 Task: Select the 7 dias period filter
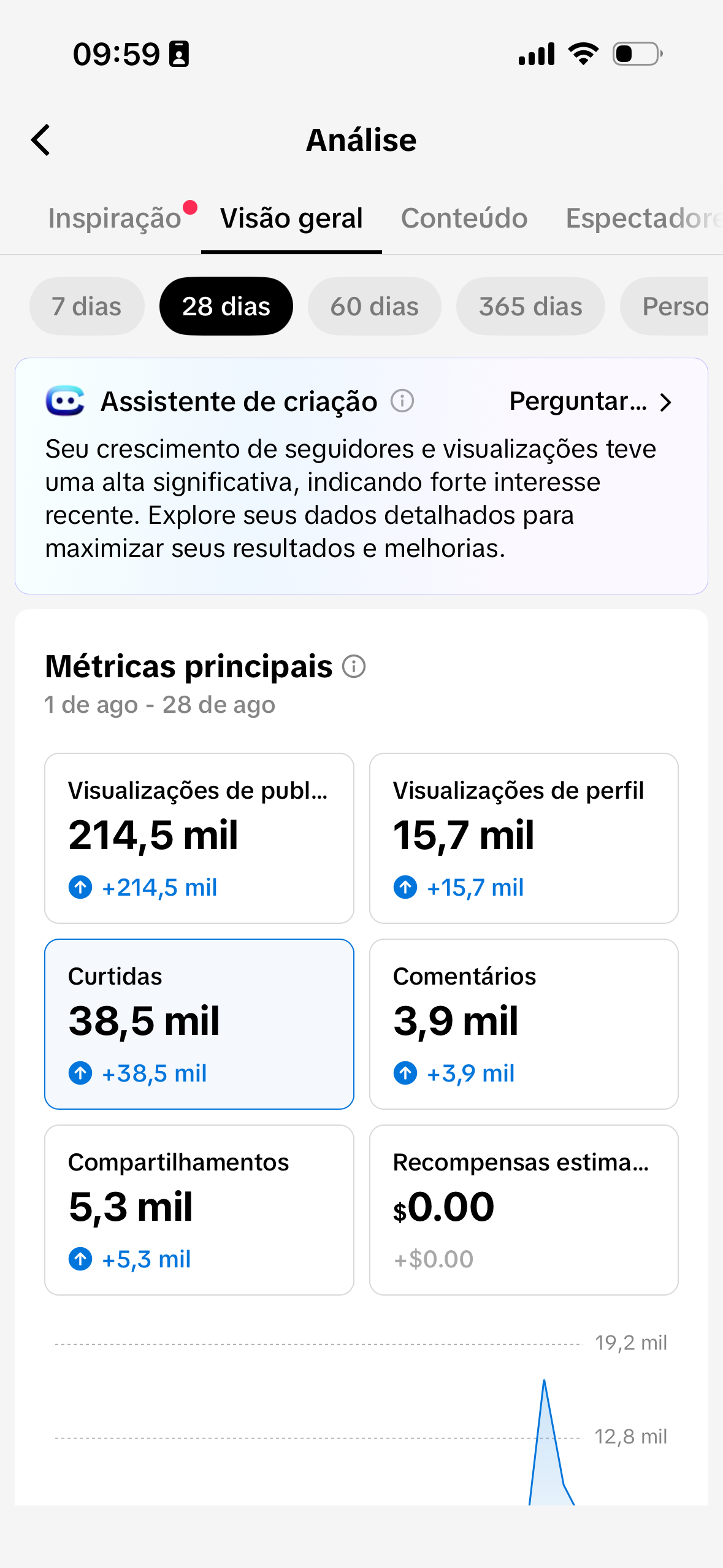(86, 306)
